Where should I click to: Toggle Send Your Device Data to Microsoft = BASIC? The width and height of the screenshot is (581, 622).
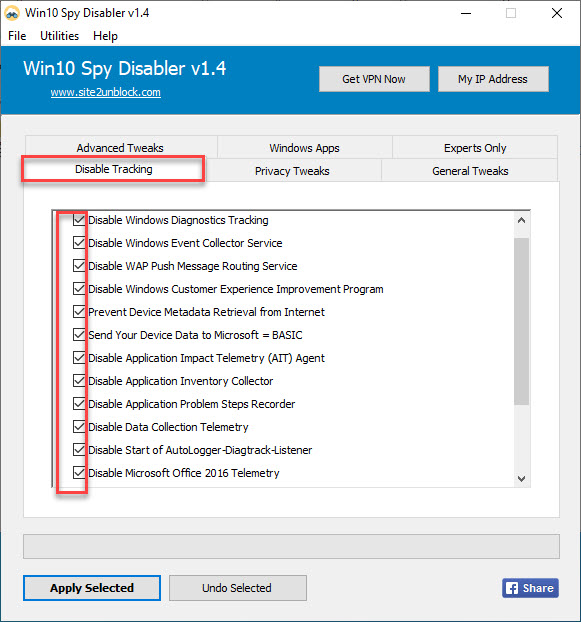tap(79, 335)
